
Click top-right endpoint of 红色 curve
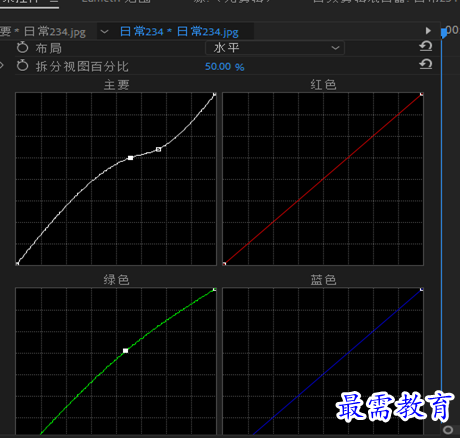[422, 94]
